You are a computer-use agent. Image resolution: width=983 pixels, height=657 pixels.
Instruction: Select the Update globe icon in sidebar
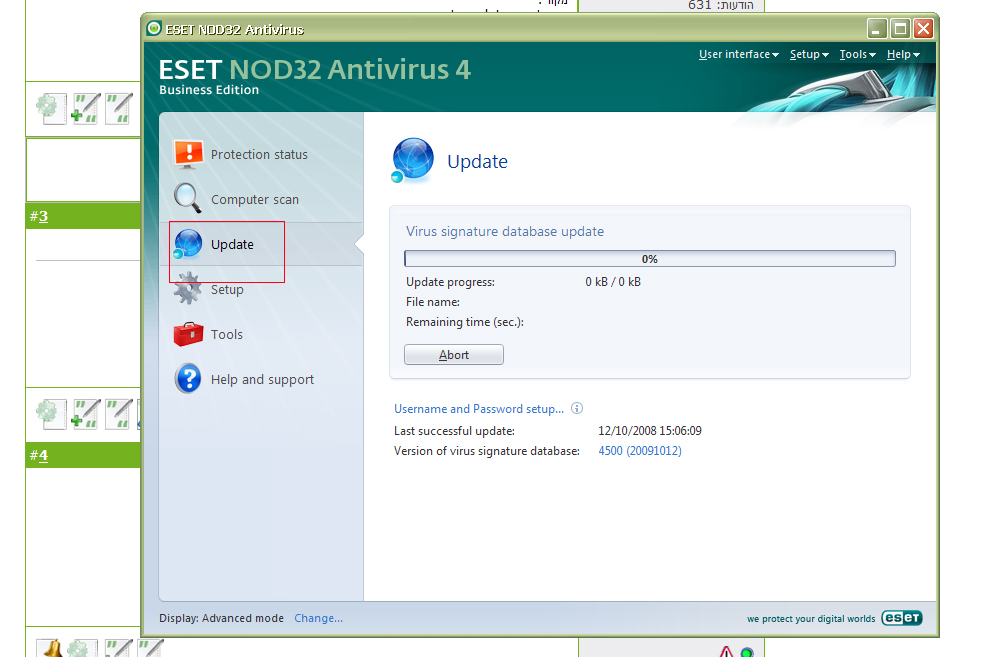[x=187, y=244]
